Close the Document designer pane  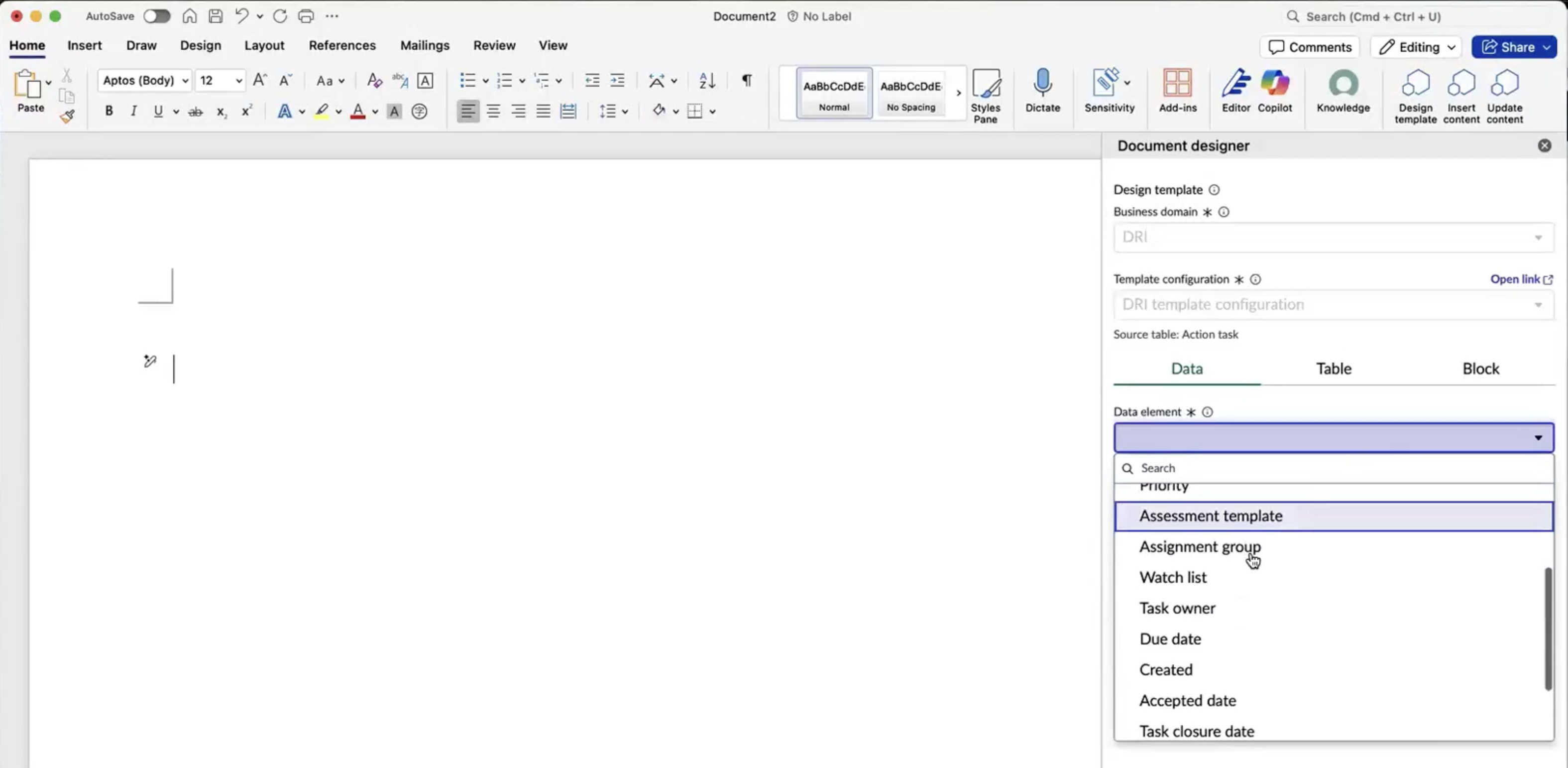click(x=1544, y=145)
